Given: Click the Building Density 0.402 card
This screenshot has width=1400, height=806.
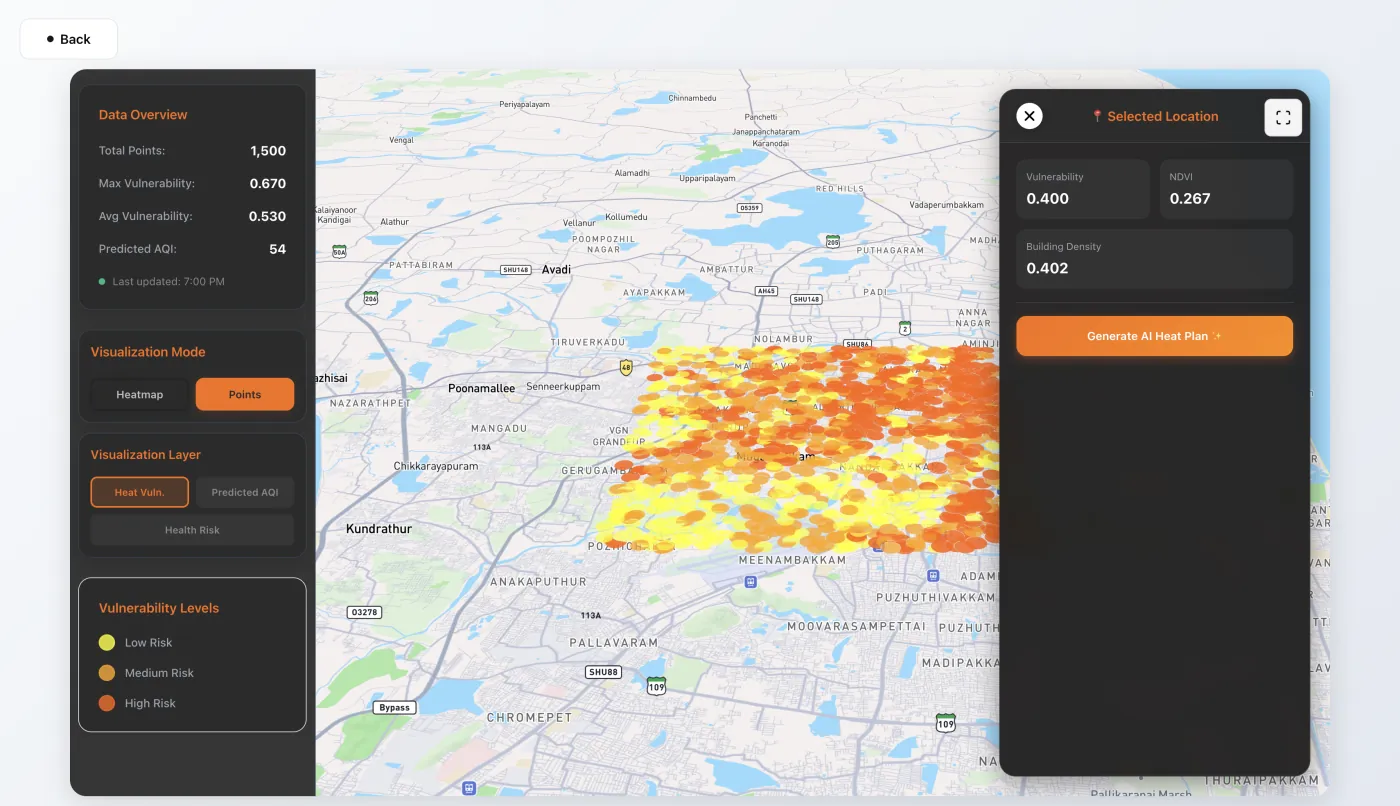Looking at the screenshot, I should click(1155, 259).
